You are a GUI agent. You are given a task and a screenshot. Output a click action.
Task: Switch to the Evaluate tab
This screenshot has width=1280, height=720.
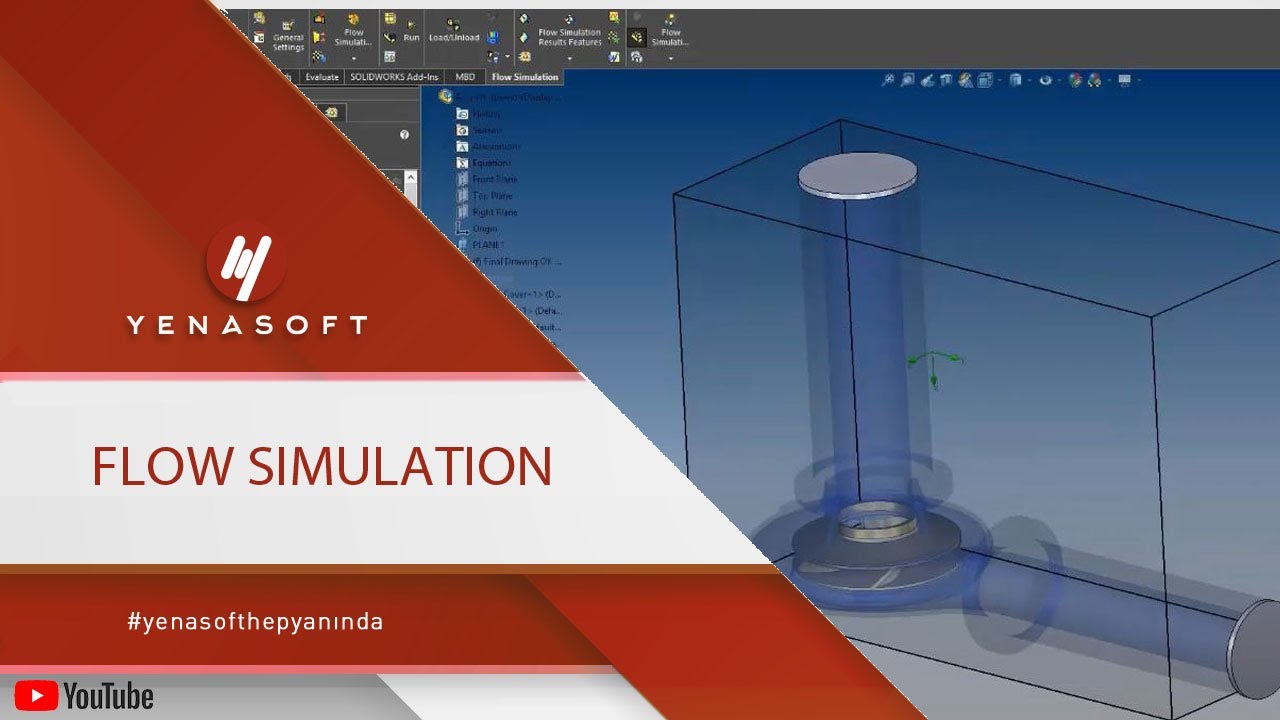pos(322,77)
